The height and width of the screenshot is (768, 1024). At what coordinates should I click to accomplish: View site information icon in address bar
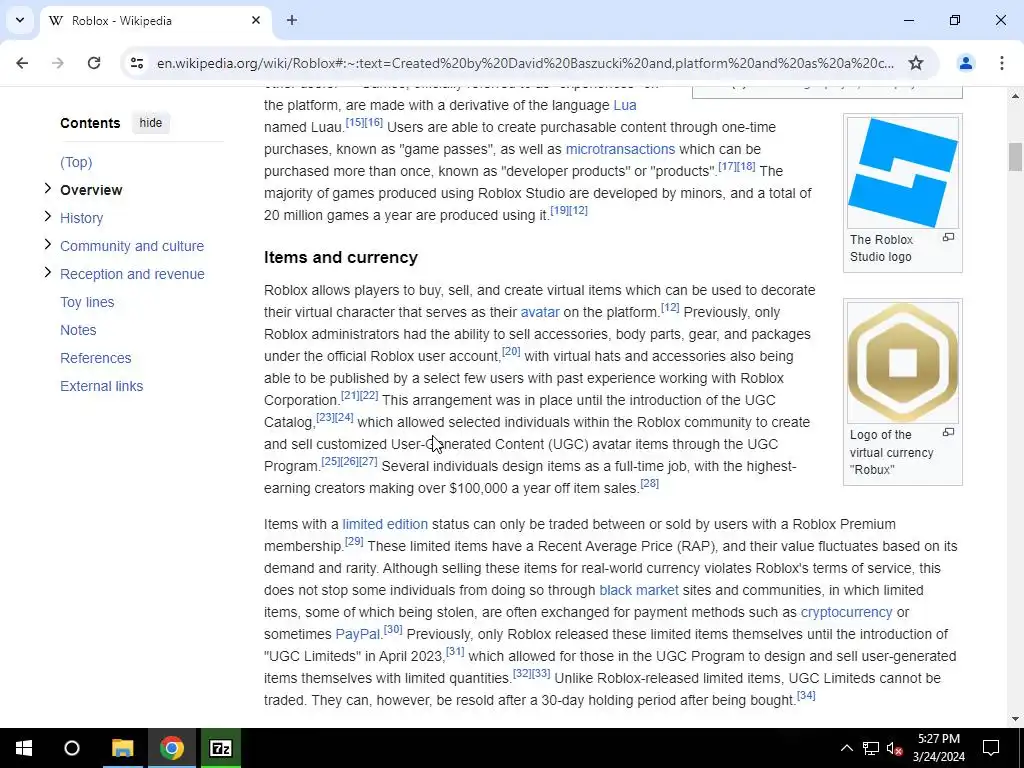(136, 63)
